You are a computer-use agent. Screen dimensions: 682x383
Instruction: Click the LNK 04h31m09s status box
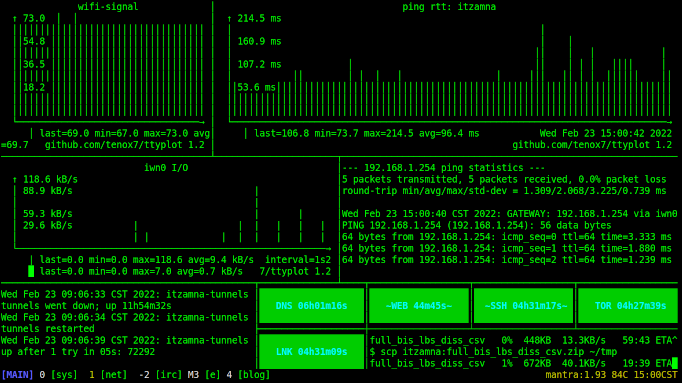point(311,352)
